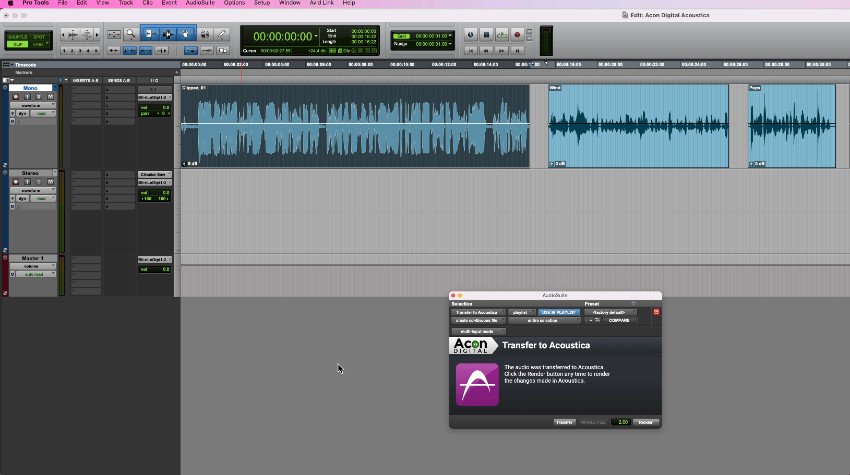Image resolution: width=850 pixels, height=475 pixels.
Task: Open the Setup menu
Action: 262,3
